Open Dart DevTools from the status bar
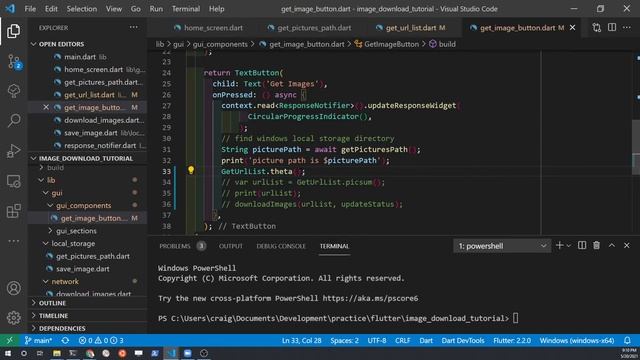640x360 pixels. (x=463, y=340)
